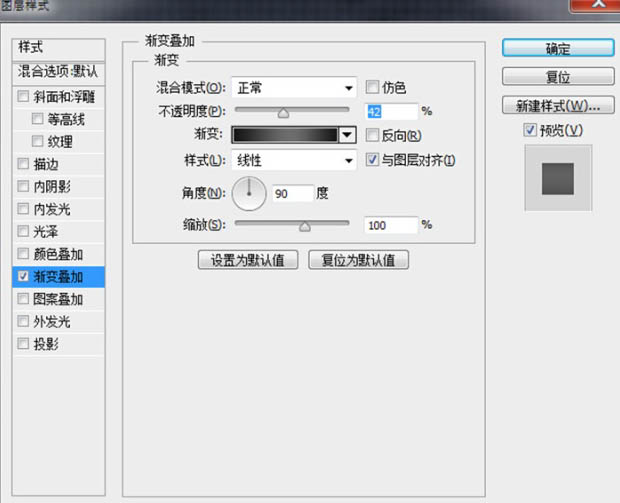Screen dimensions: 620x503
Task: Click the scale field showing 100
Action: (x=391, y=225)
